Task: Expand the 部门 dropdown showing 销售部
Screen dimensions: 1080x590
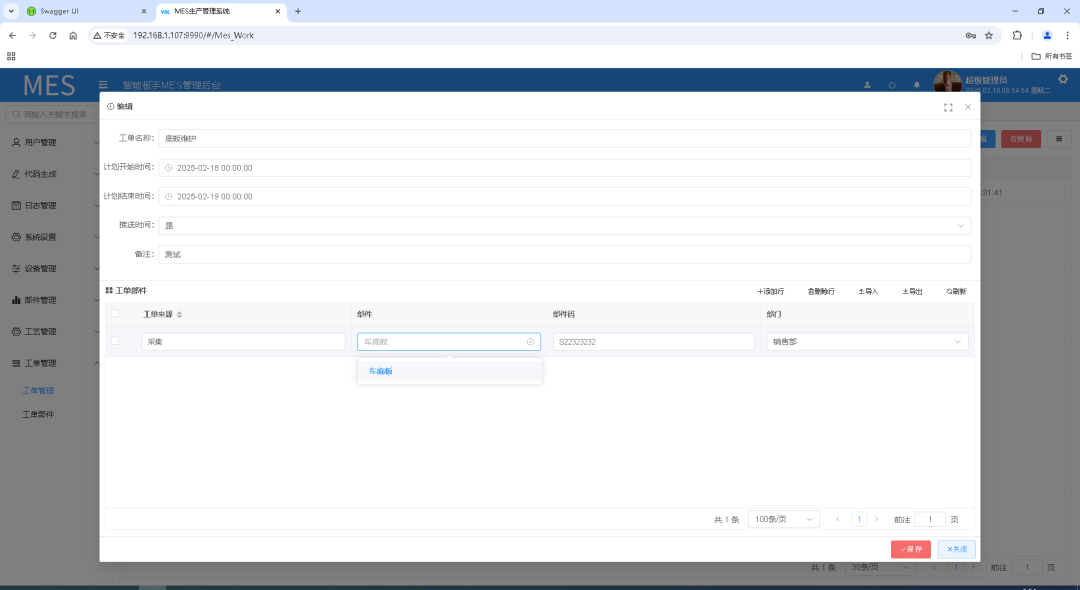Action: coord(868,342)
